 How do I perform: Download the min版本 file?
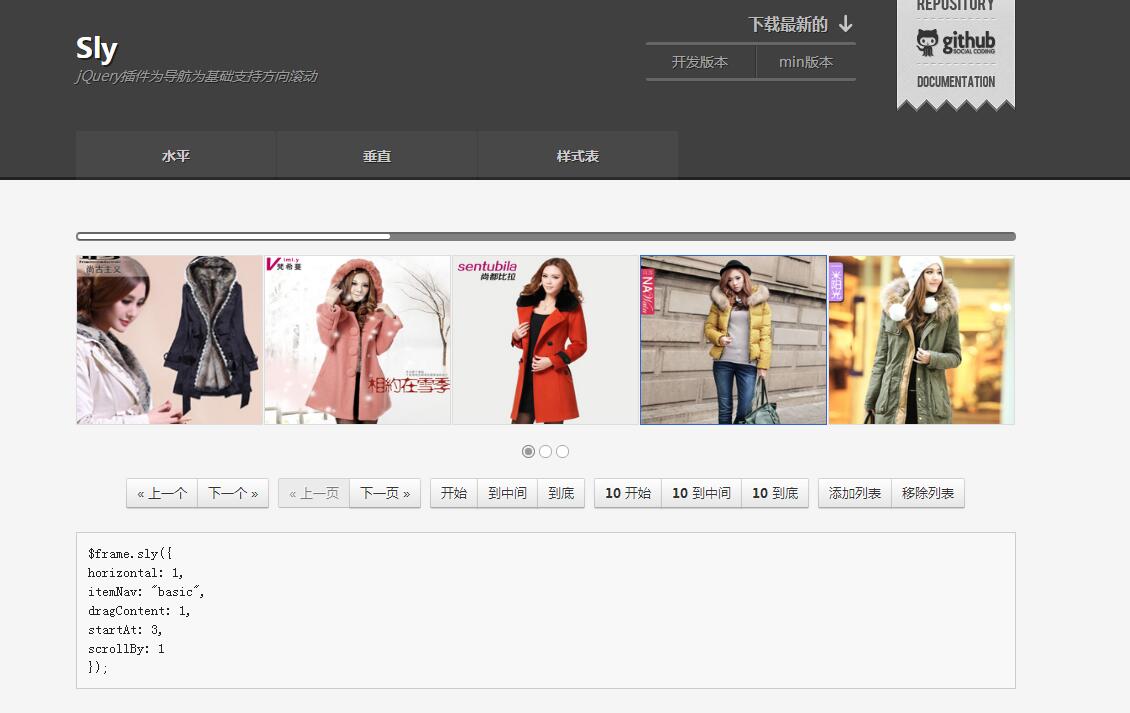click(x=806, y=62)
